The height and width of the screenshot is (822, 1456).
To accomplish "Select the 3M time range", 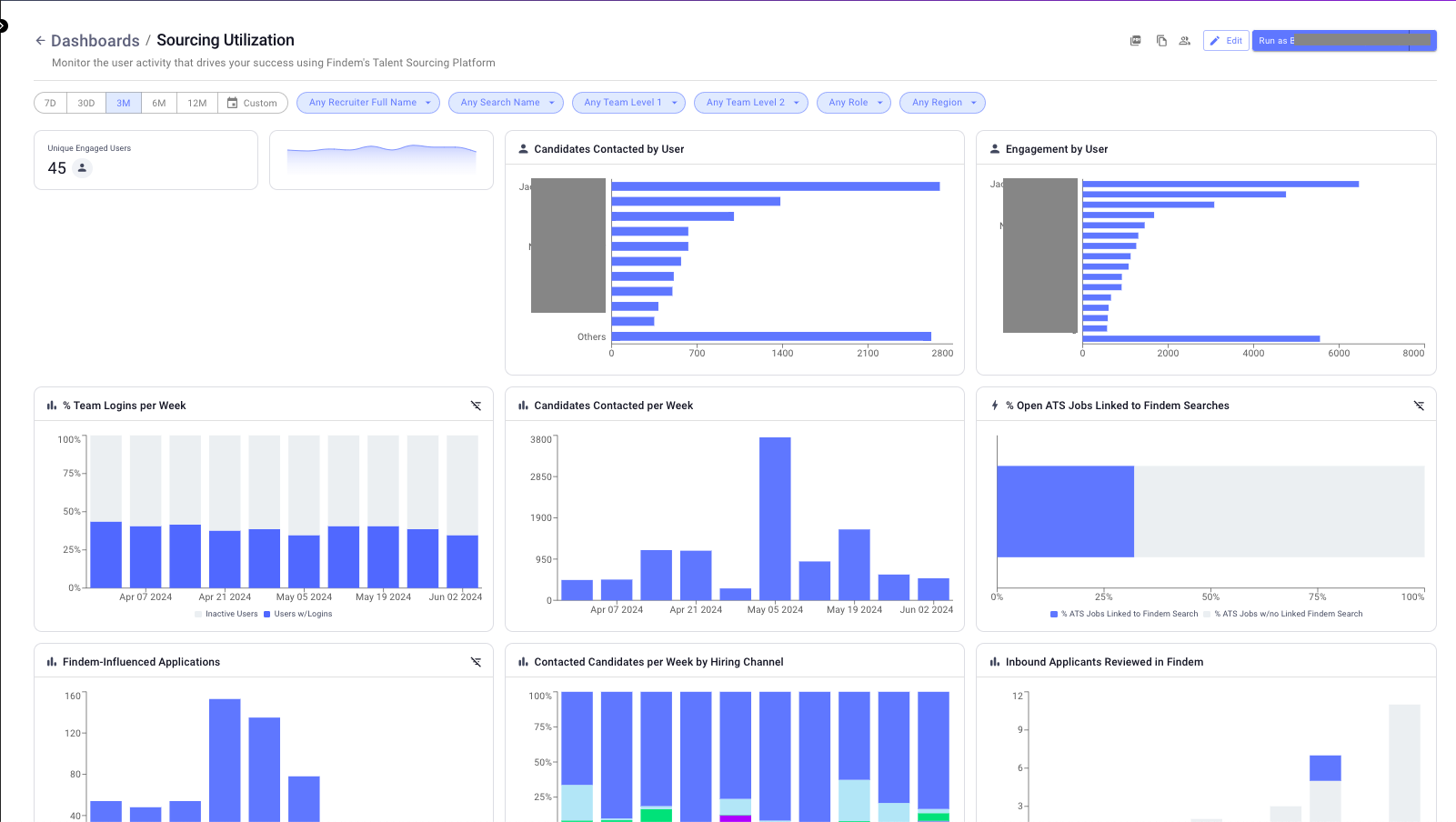I will [124, 103].
